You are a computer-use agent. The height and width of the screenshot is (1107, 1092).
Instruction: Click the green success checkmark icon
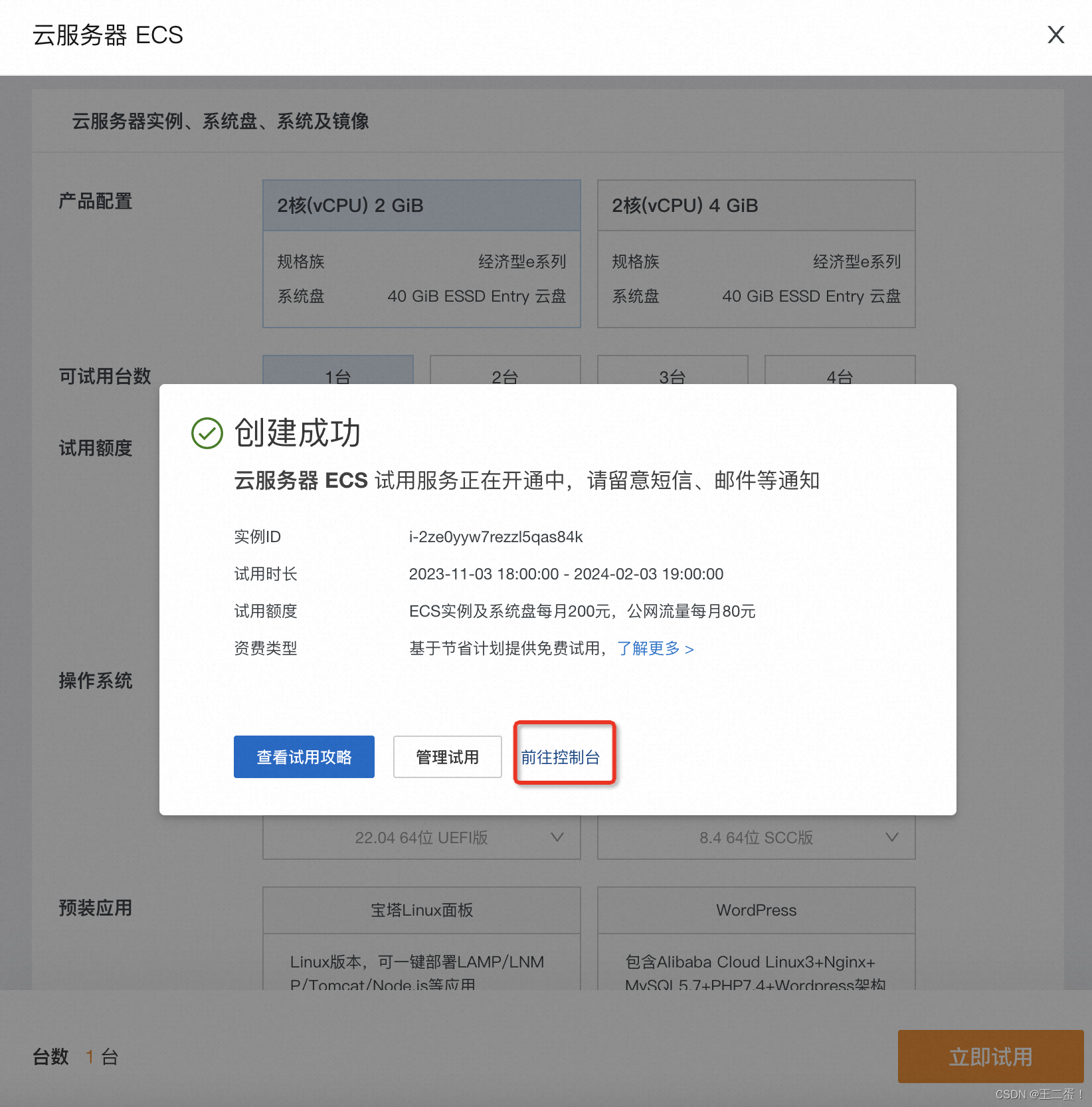(207, 433)
